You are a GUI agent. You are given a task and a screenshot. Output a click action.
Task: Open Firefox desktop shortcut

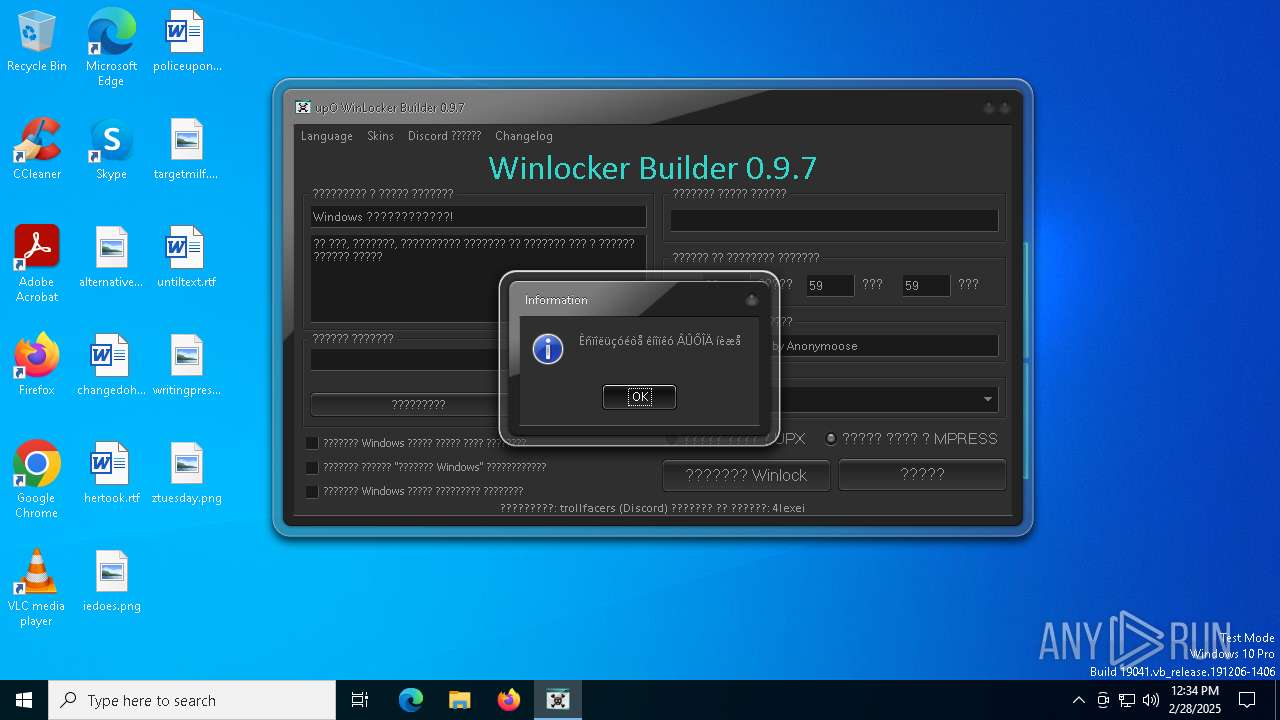[37, 366]
